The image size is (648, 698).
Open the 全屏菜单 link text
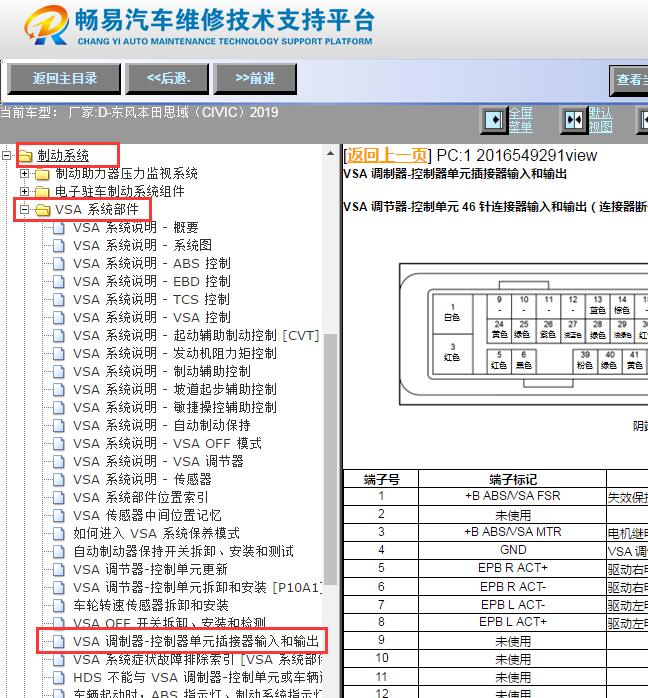(x=521, y=120)
